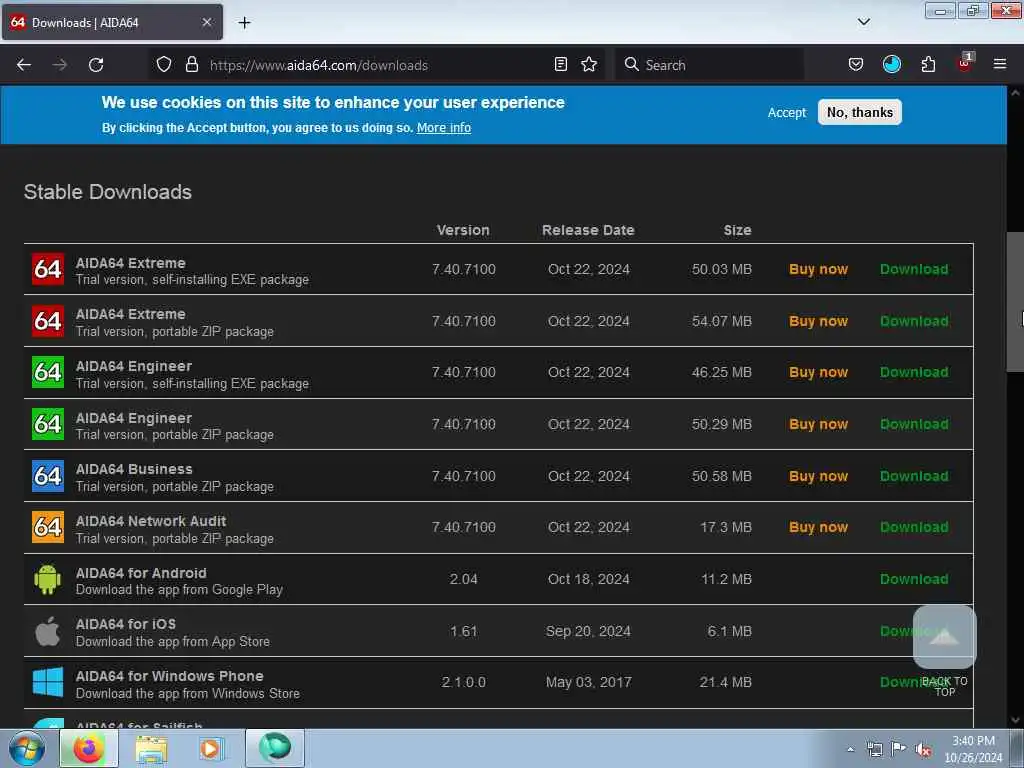
Task: Click the Apple logo icon for iOS
Action: pos(48,631)
